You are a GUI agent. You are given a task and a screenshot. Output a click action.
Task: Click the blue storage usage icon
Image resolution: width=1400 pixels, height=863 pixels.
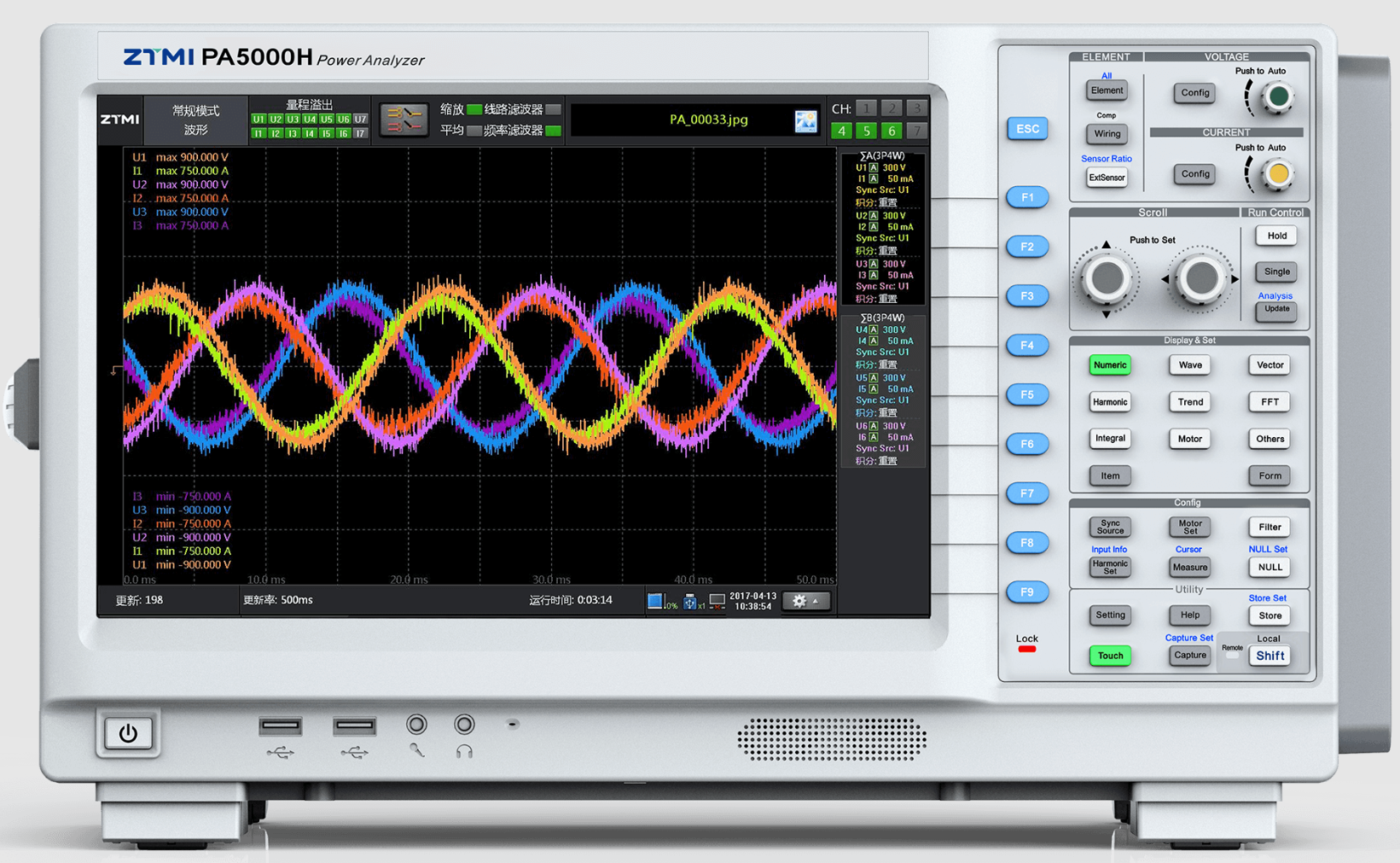click(655, 601)
